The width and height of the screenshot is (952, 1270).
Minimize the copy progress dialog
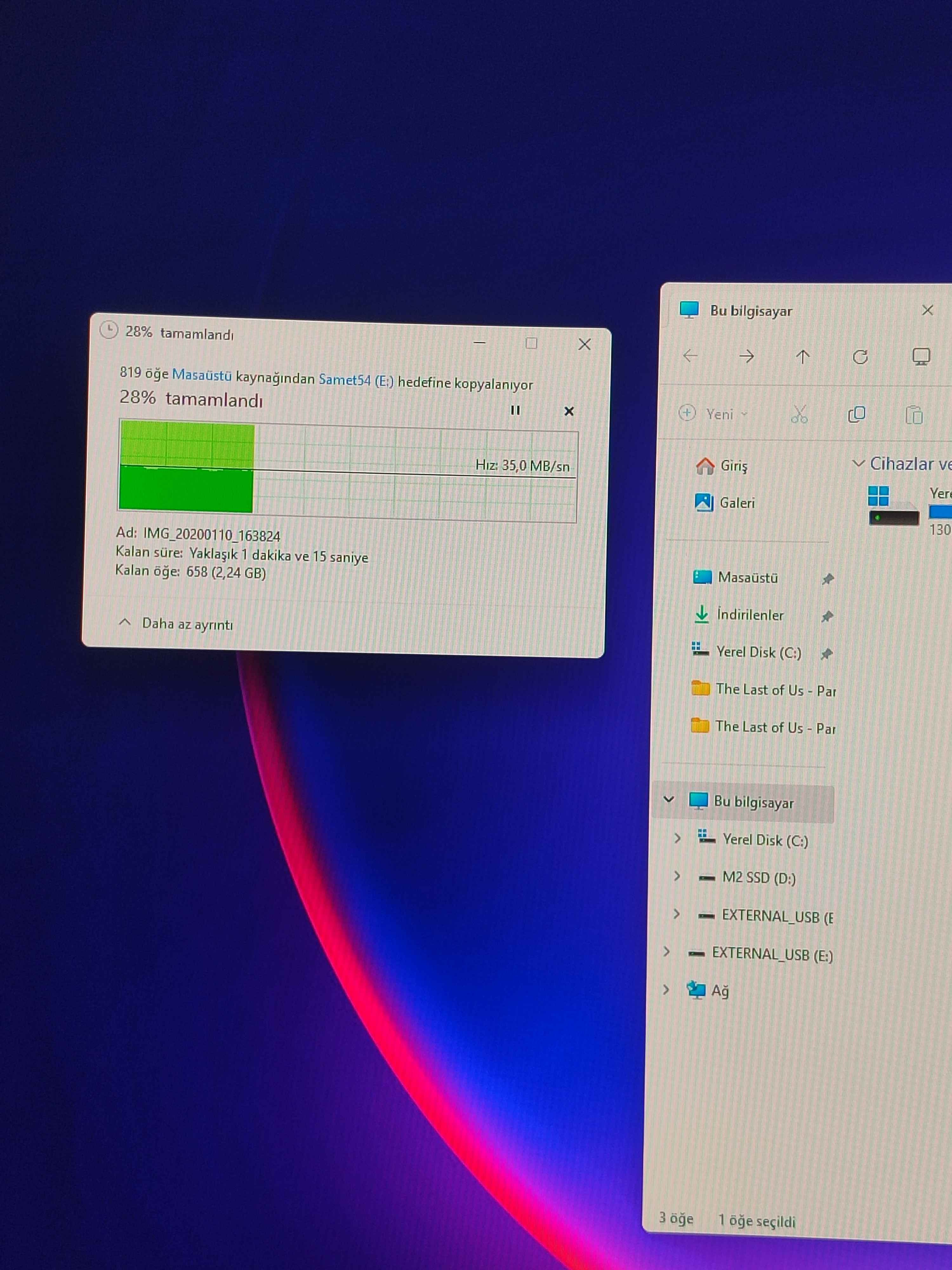(x=480, y=343)
